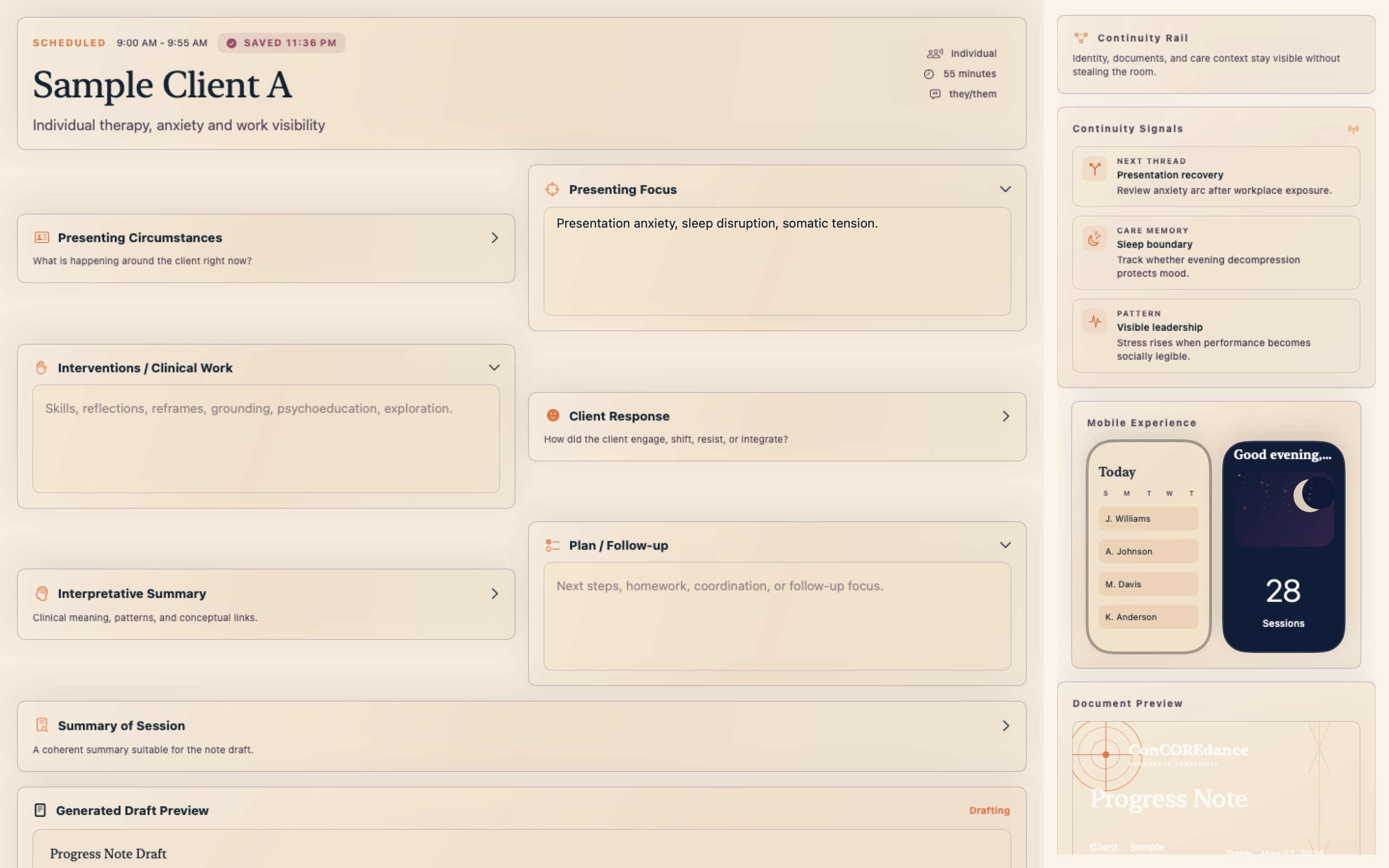
Task: Open the Sleep boundary care memory card
Action: click(x=1216, y=253)
